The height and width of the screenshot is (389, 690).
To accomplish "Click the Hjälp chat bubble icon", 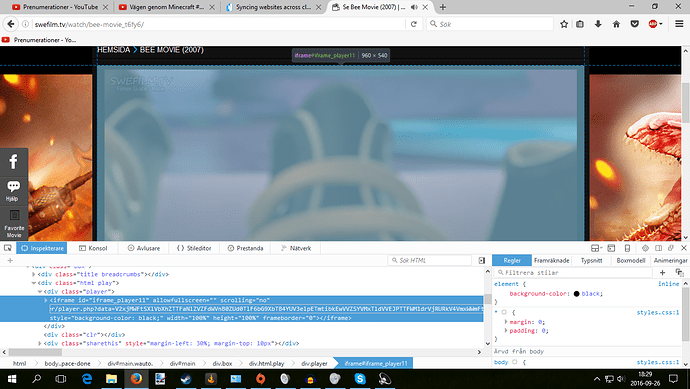I will pyautogui.click(x=13, y=186).
